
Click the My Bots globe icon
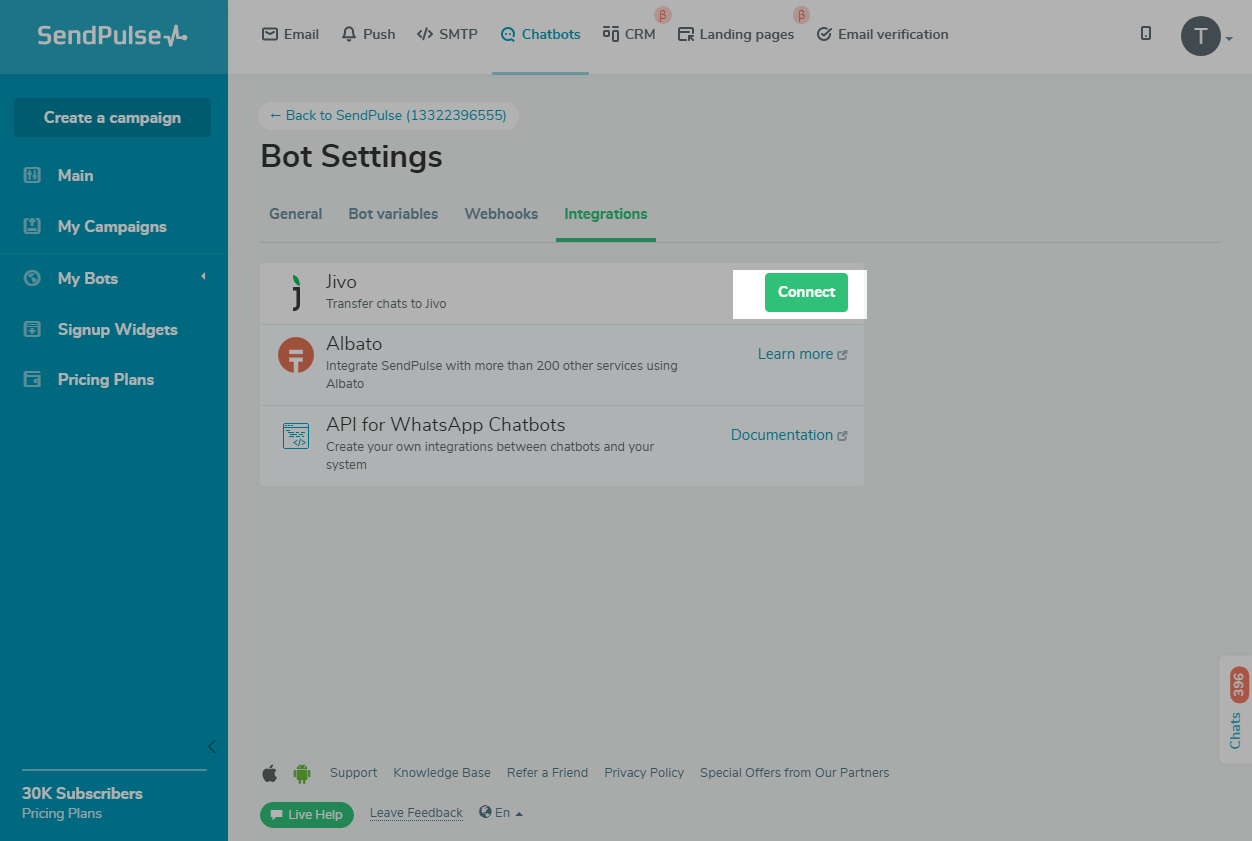pos(32,278)
